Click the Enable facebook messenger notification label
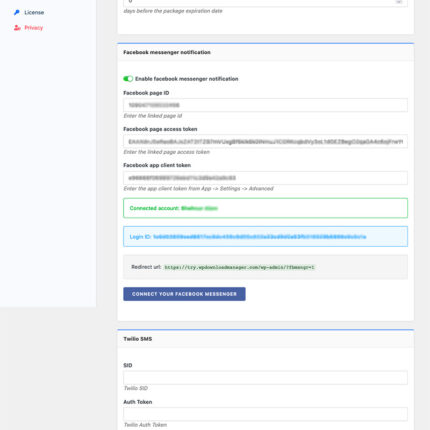The width and height of the screenshot is (430, 430). 187,79
